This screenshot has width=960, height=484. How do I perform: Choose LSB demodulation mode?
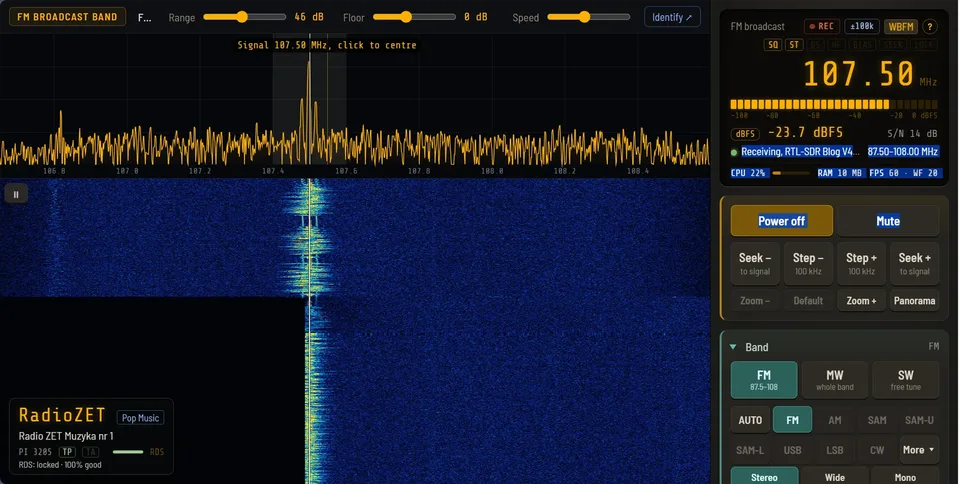pyautogui.click(x=834, y=450)
